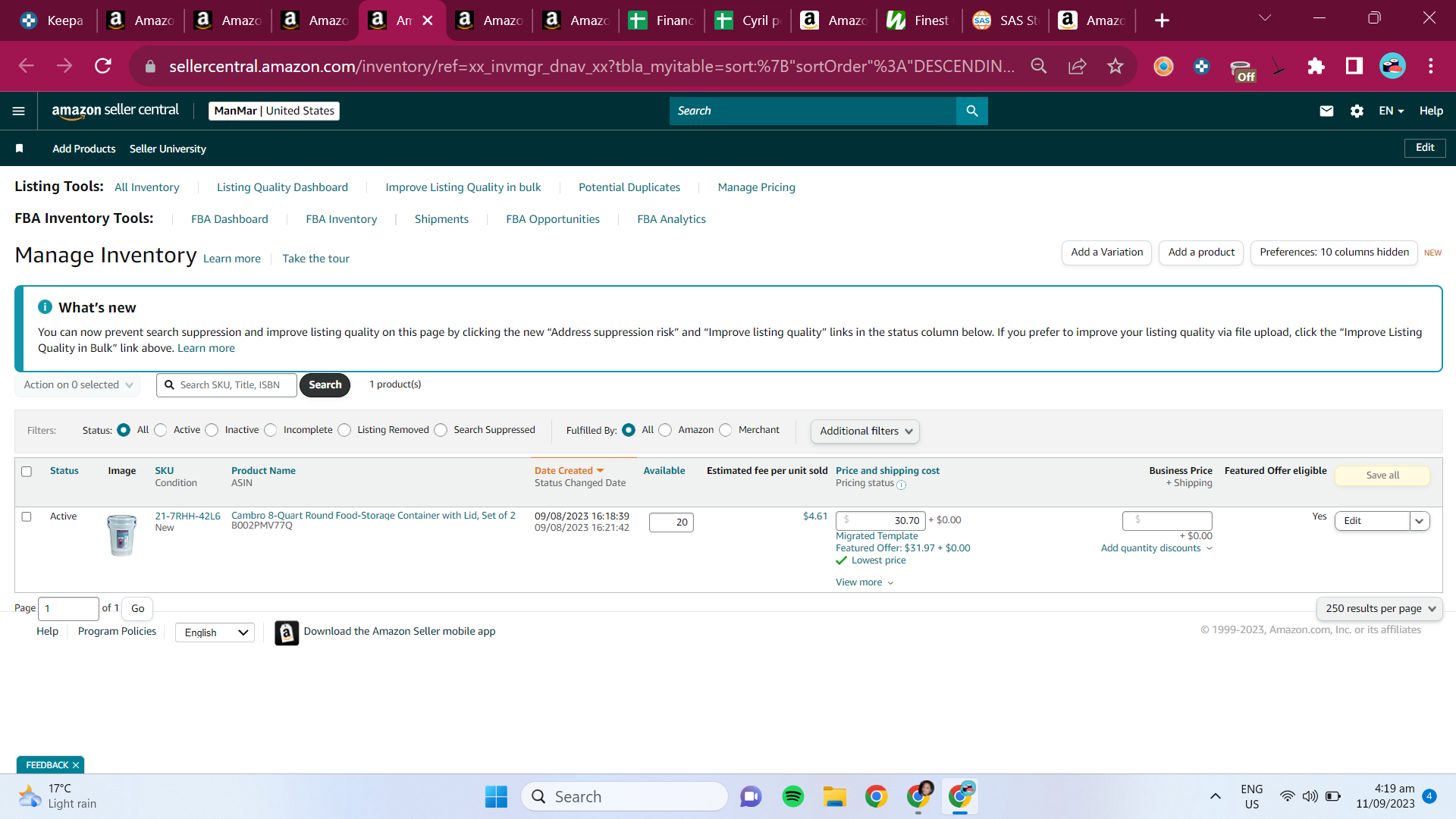Open the FBA Dashboard

pos(230,219)
